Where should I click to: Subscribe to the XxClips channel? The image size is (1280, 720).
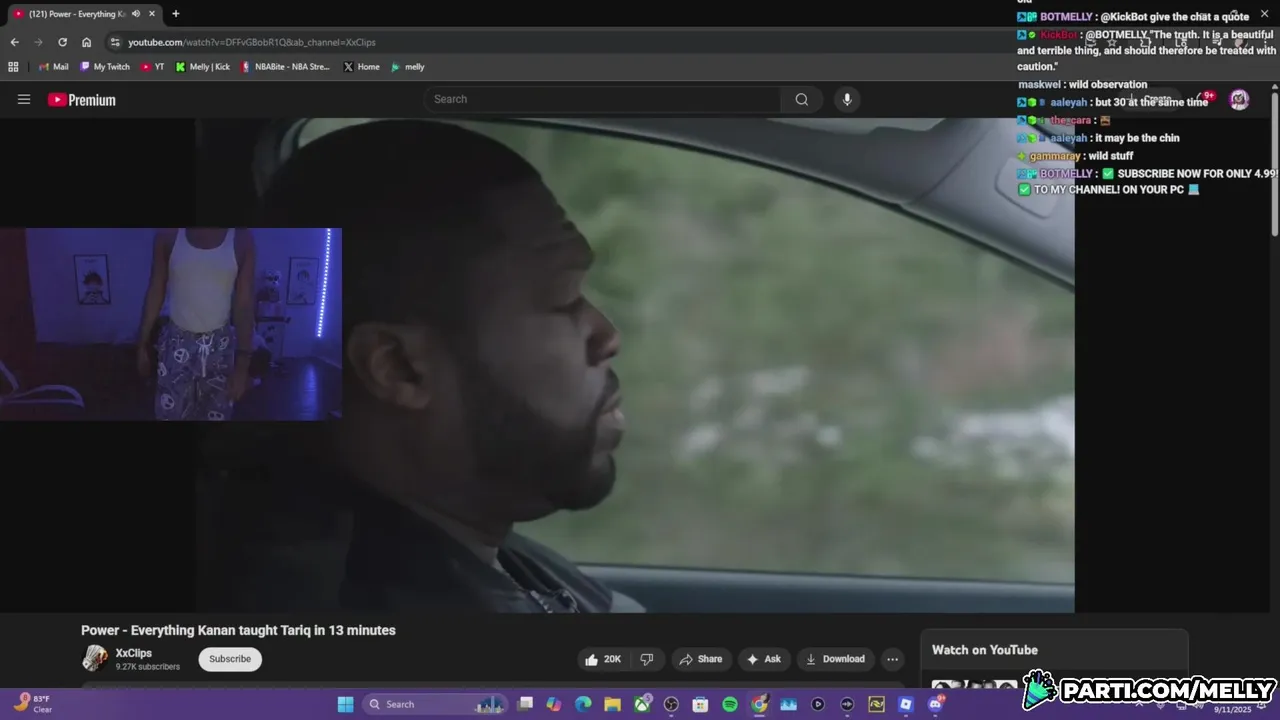click(230, 659)
